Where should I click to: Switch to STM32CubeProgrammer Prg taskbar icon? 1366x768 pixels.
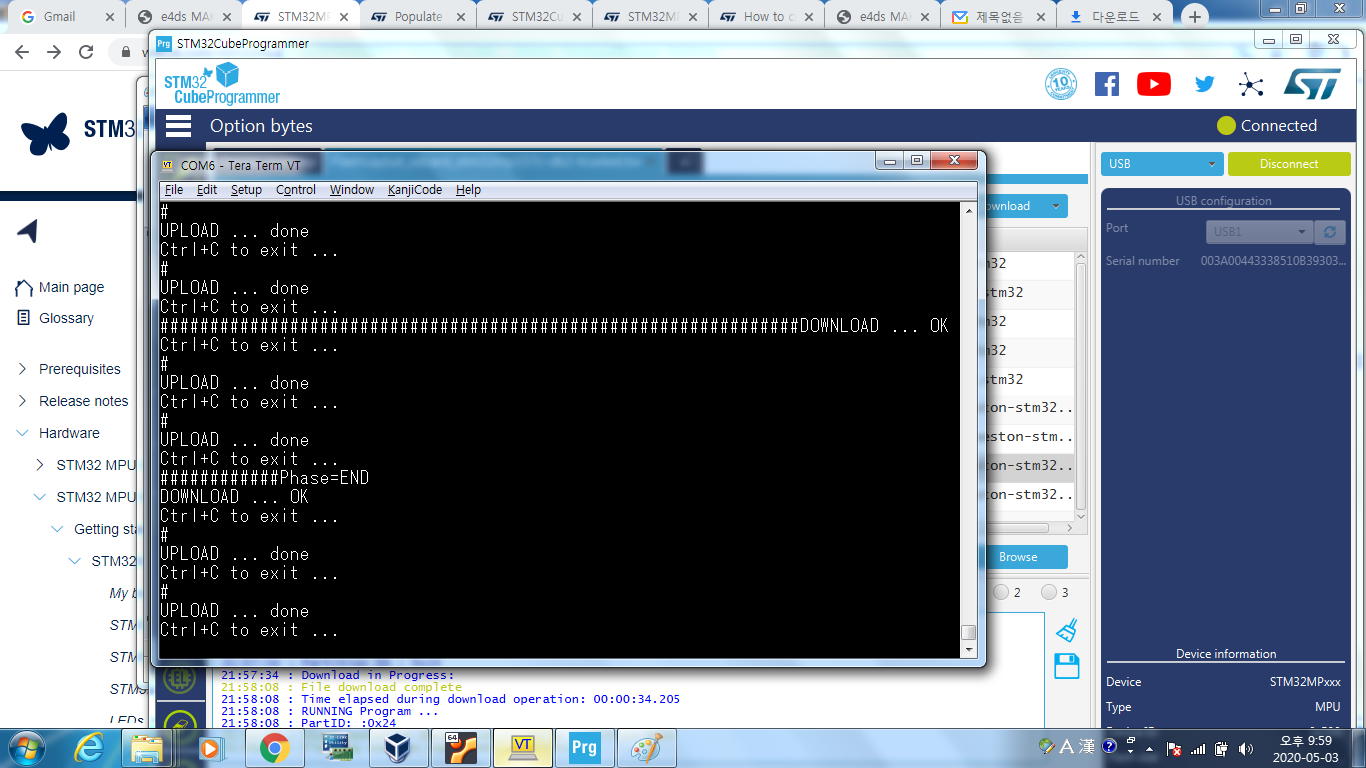tap(584, 748)
